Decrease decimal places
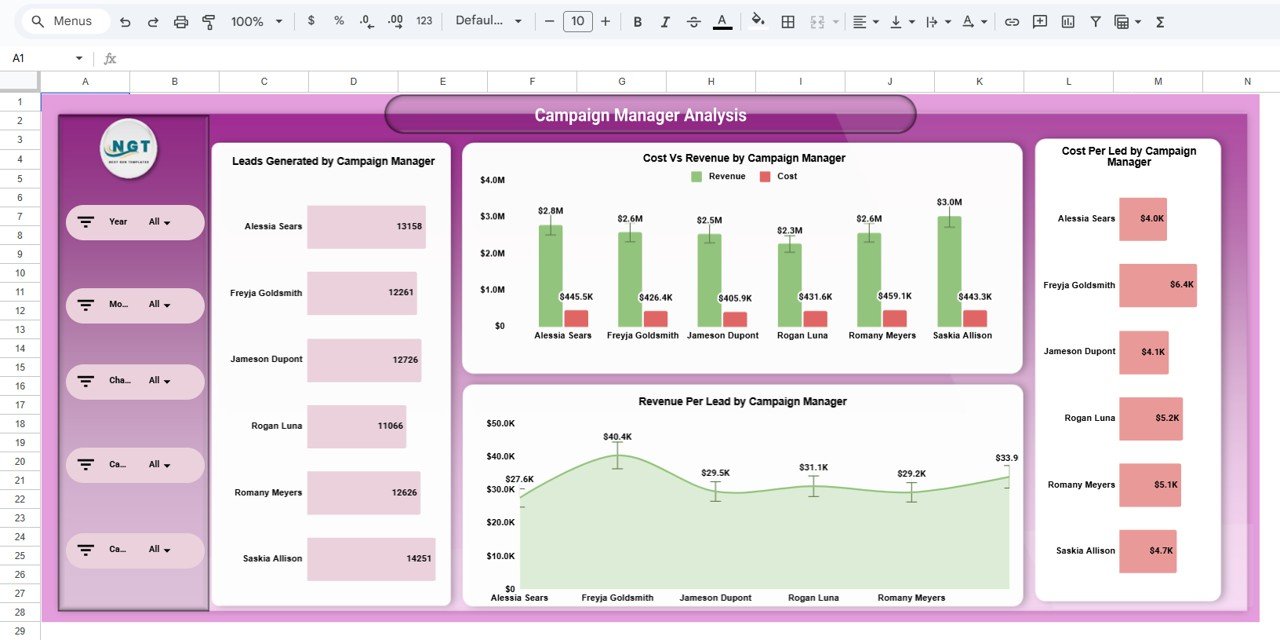Viewport: 1280px width, 640px height. [x=364, y=20]
